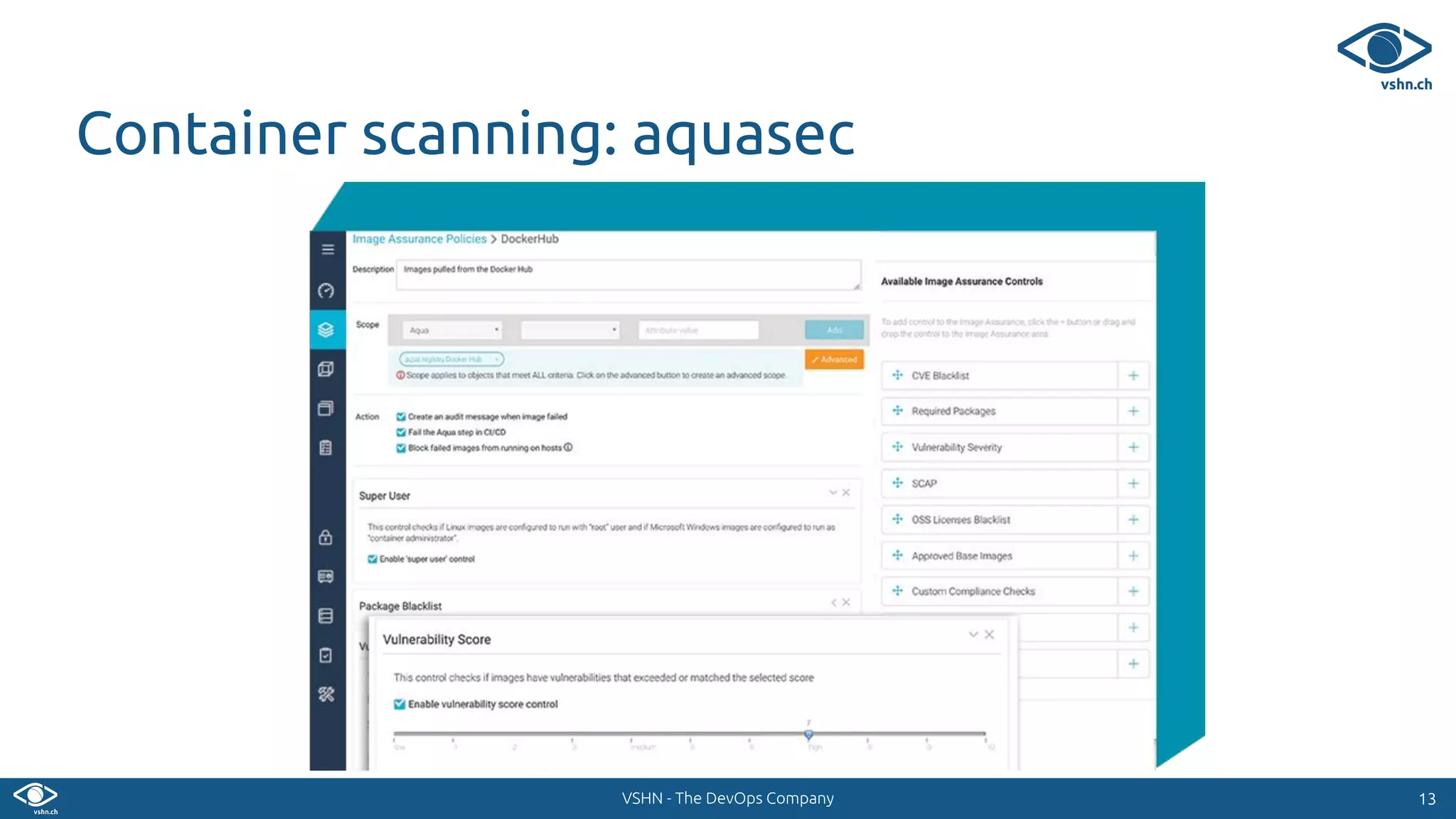Disable 'Enable vulnerability score control' checkbox

click(x=400, y=705)
